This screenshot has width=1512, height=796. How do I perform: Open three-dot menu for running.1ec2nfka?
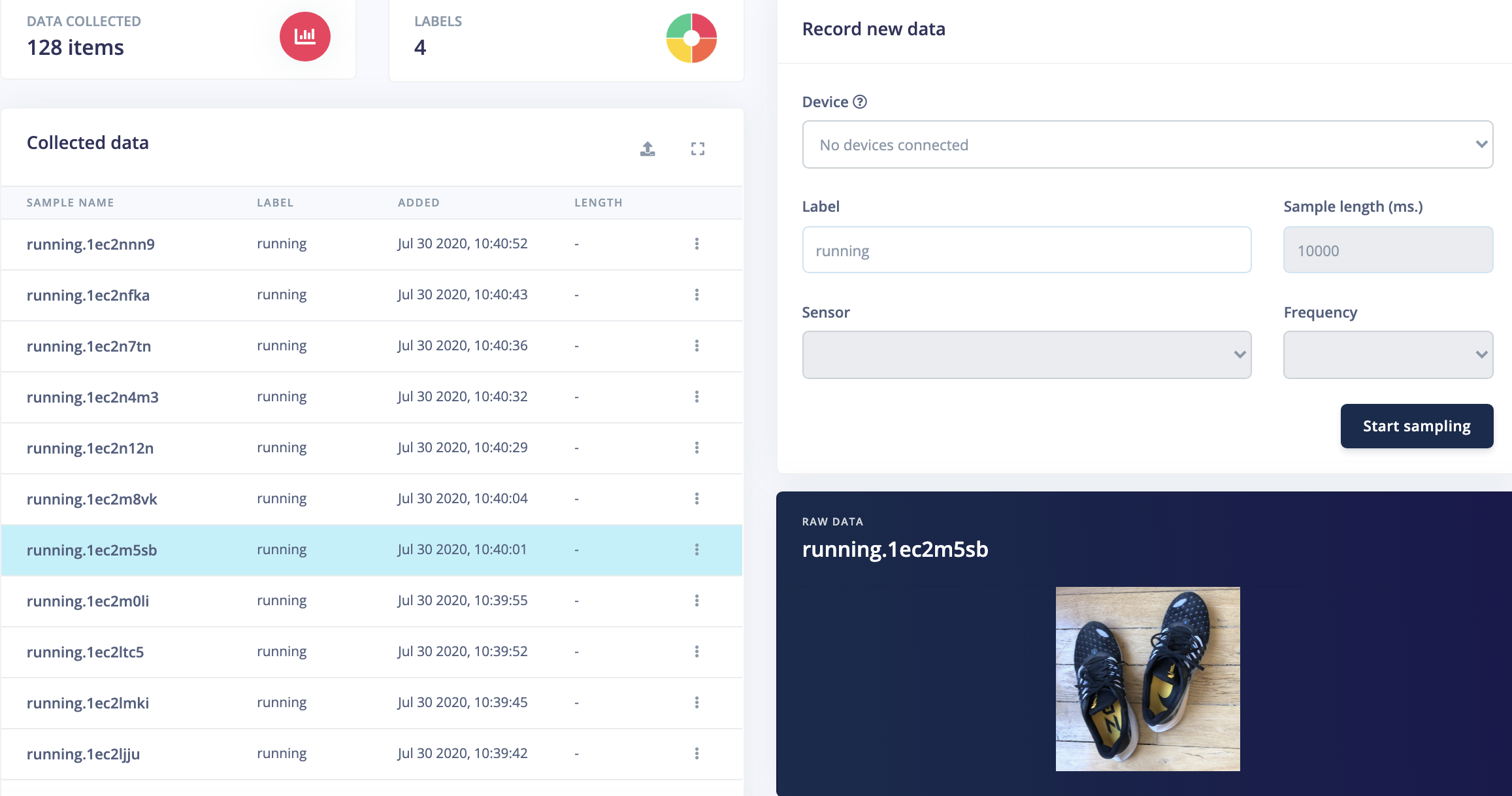pos(697,295)
